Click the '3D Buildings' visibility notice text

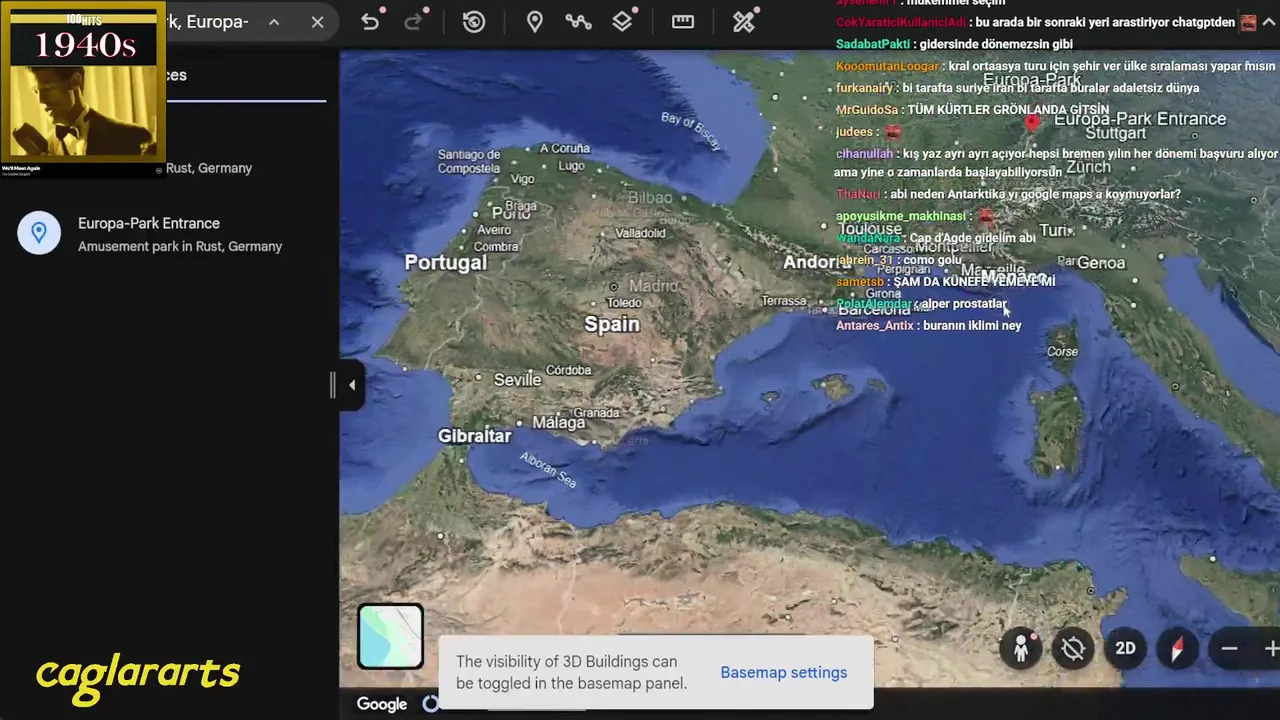[571, 673]
